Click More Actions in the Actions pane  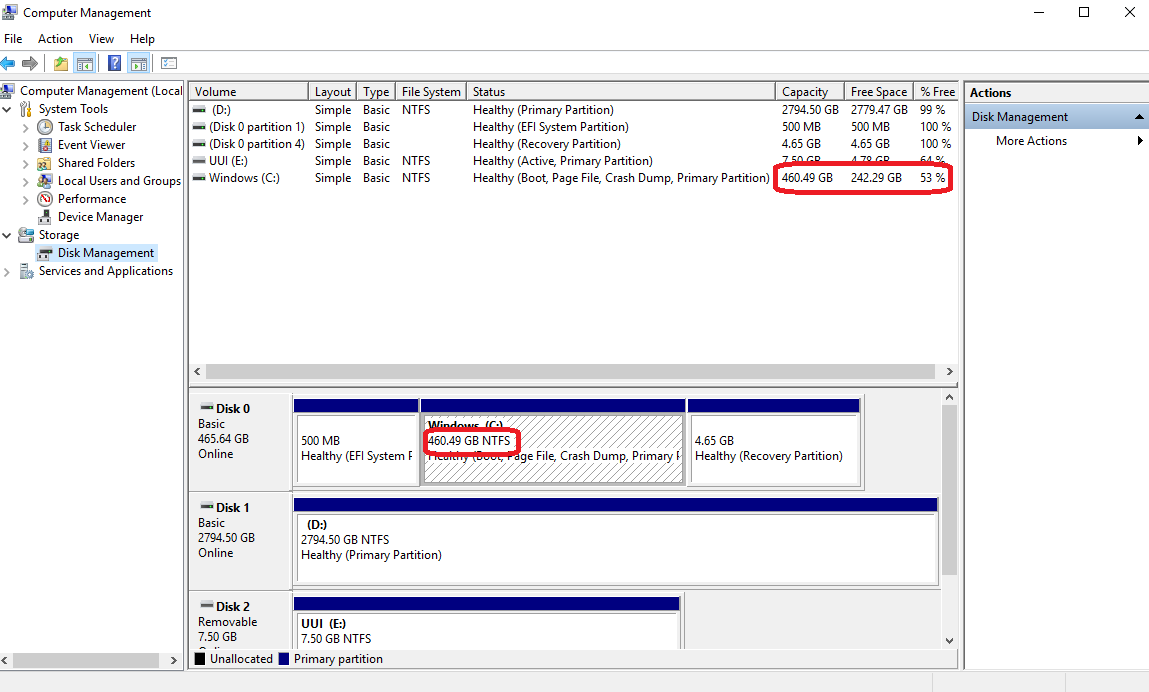click(1031, 140)
